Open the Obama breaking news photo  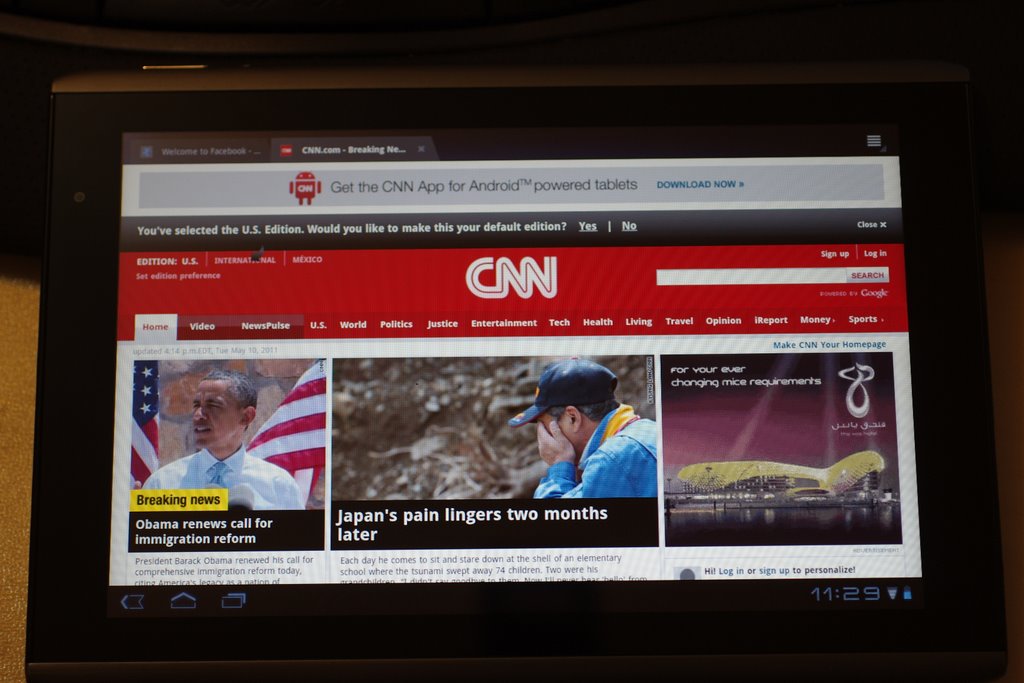pyautogui.click(x=228, y=434)
